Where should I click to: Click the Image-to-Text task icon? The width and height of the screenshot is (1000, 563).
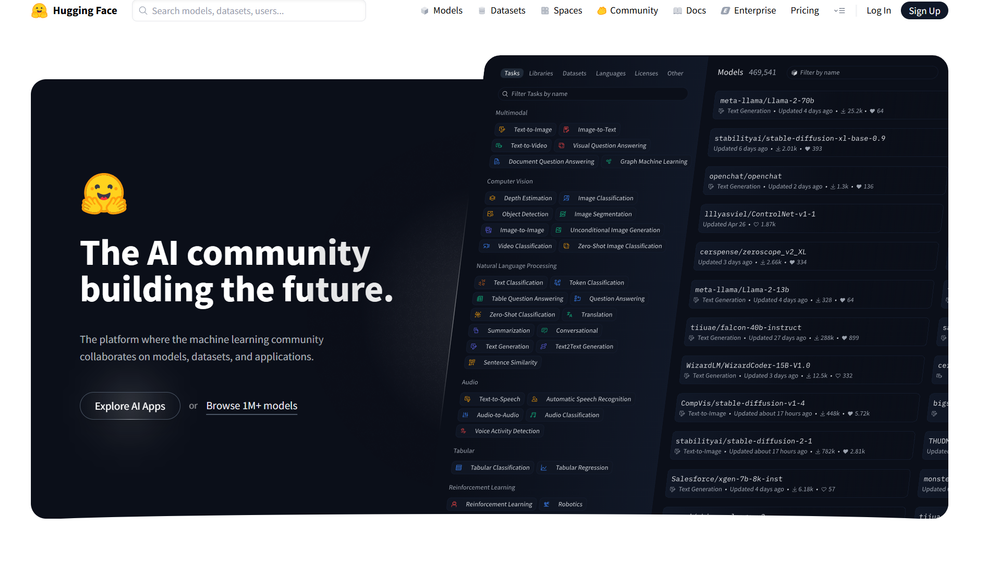coord(566,129)
